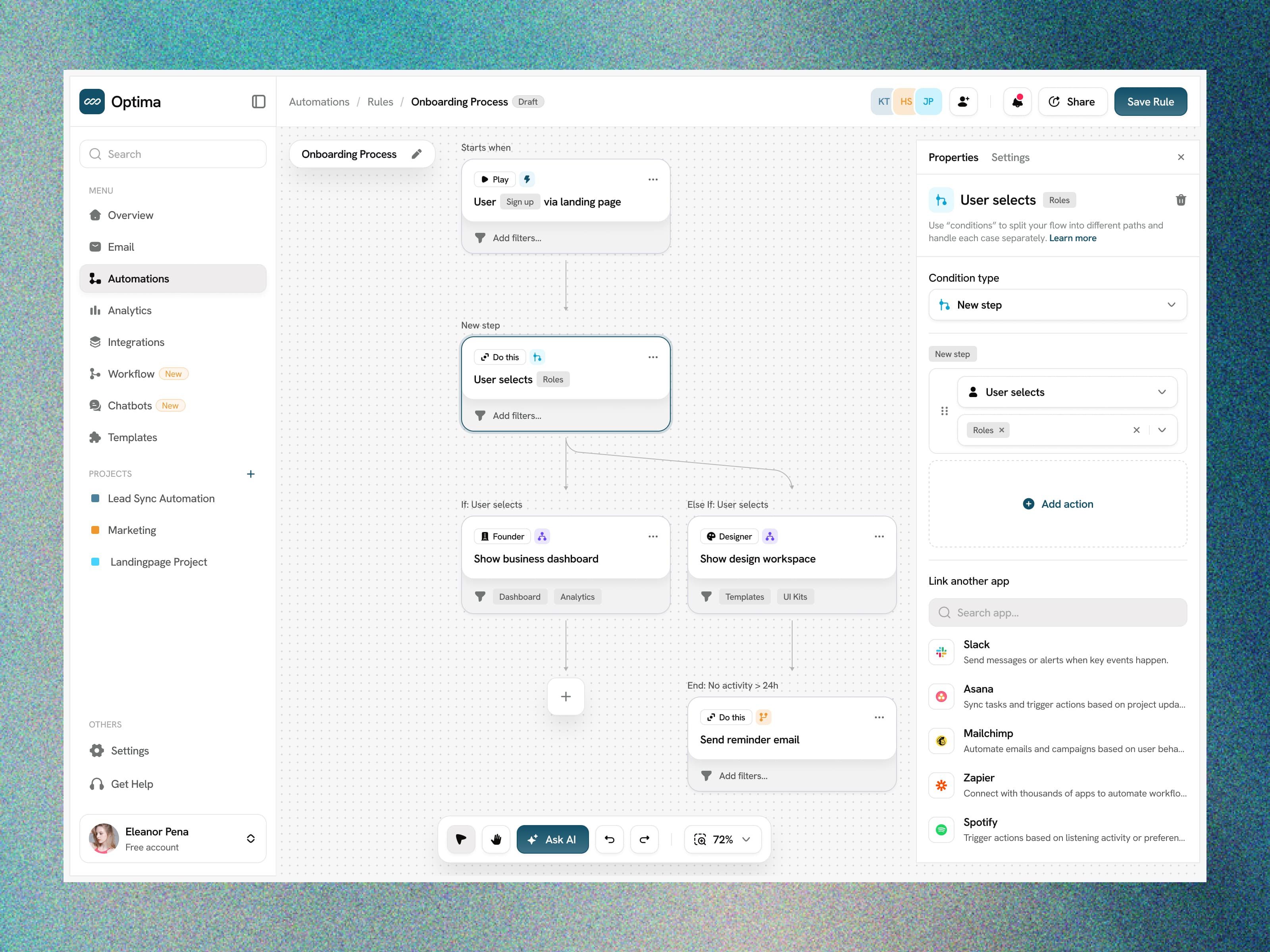This screenshot has width=1270, height=952.
Task: Clear all selected values in Roles field
Action: tap(1136, 430)
